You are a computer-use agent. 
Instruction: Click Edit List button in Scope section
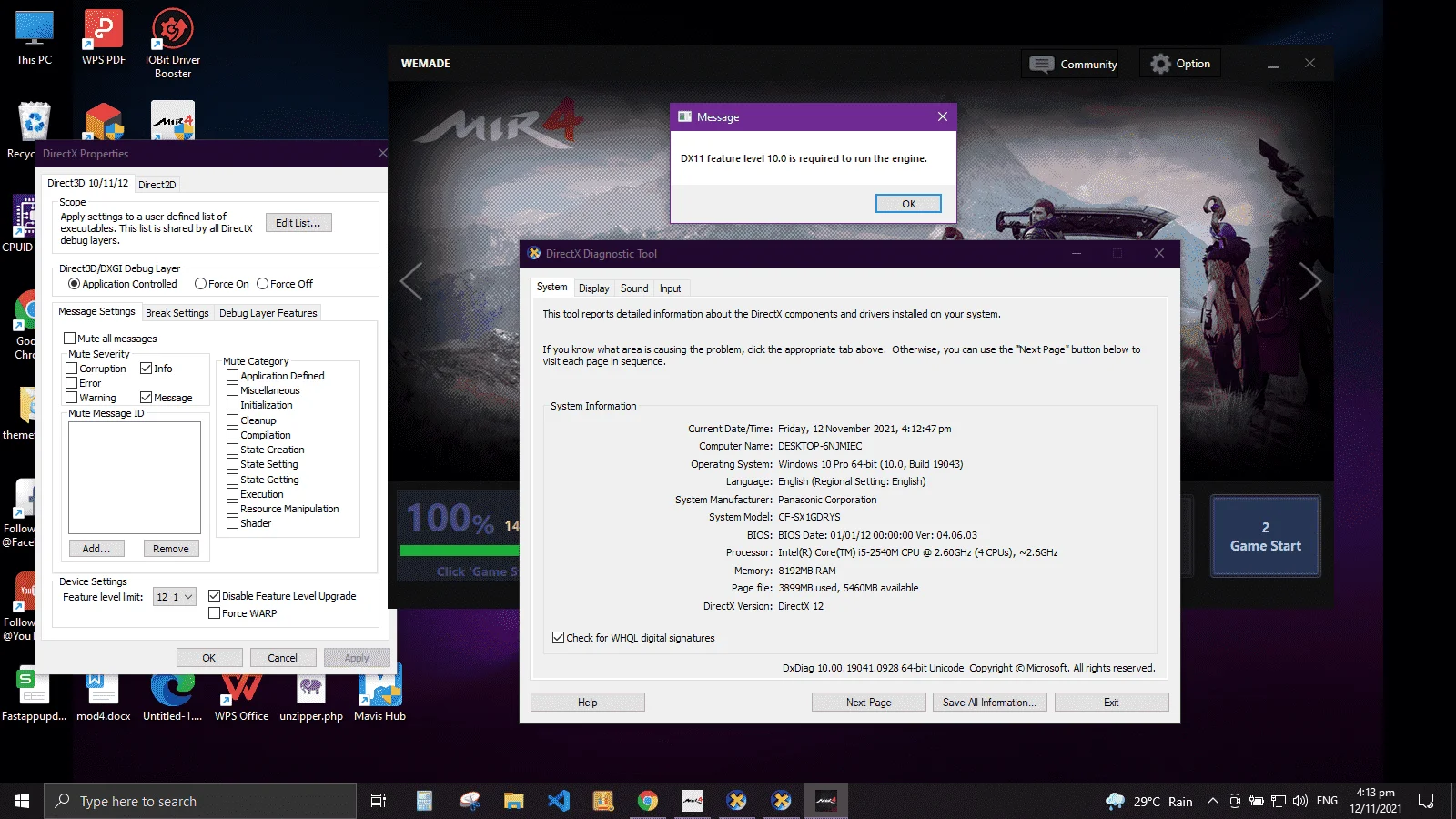tap(298, 223)
